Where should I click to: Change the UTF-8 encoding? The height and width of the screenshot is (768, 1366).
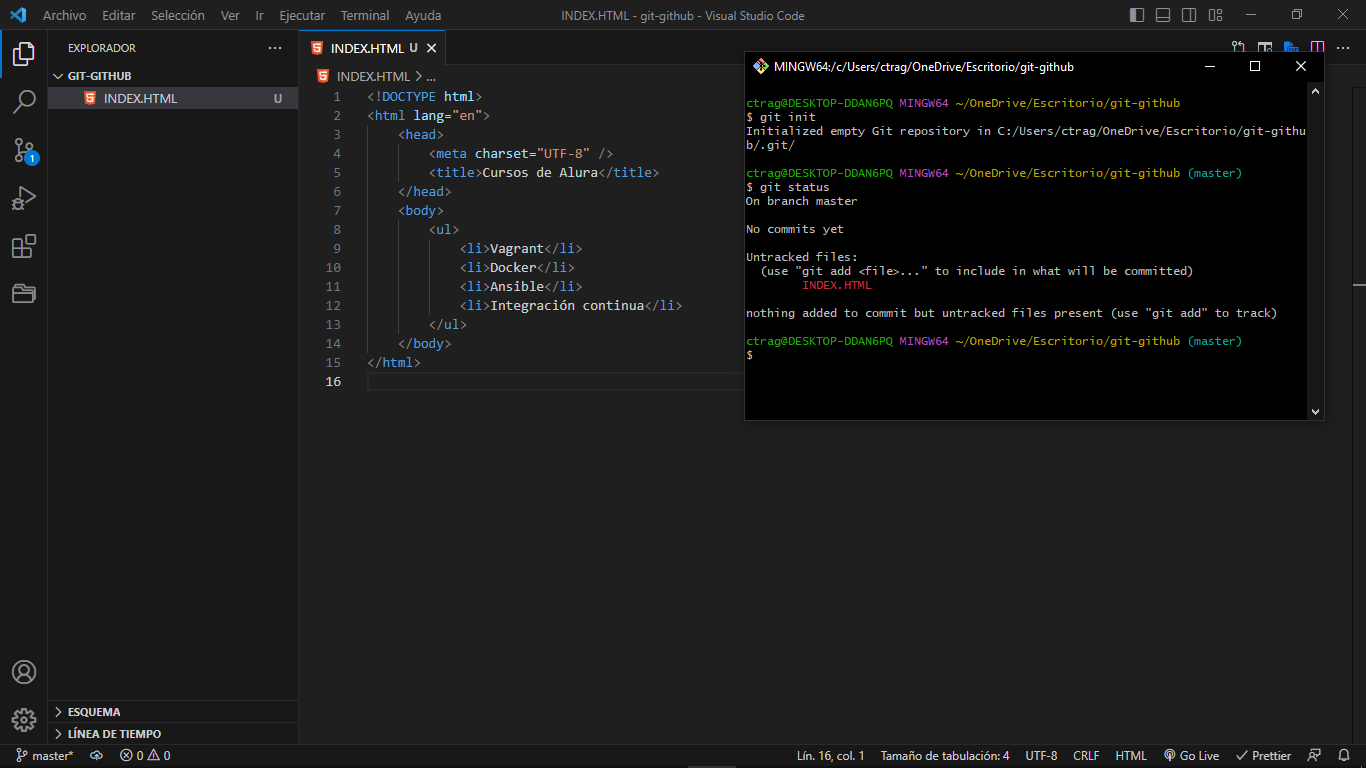coord(1041,756)
